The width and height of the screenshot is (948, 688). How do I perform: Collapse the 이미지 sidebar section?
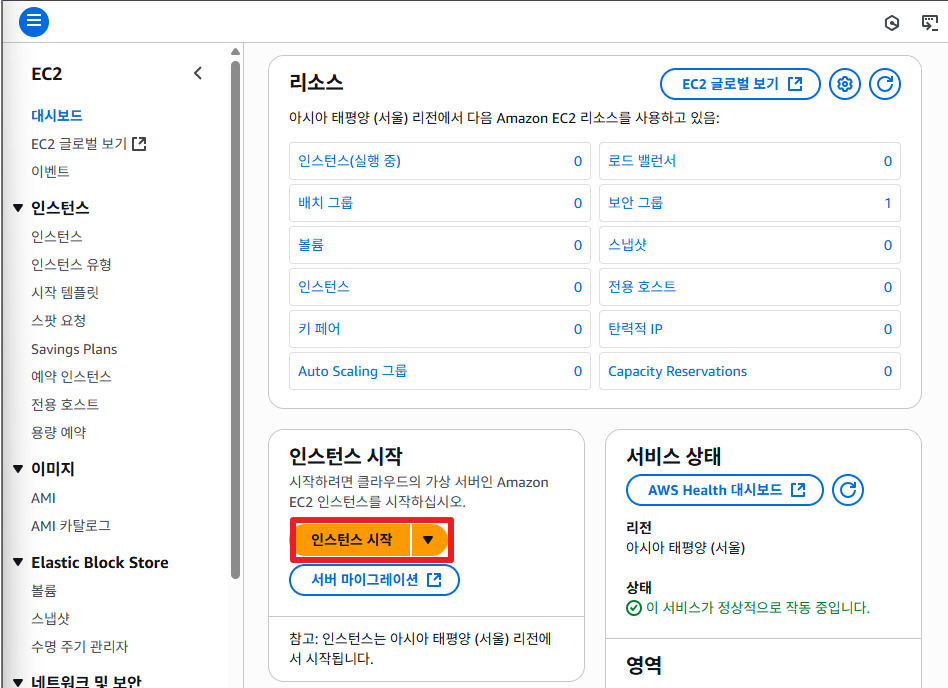click(18, 469)
